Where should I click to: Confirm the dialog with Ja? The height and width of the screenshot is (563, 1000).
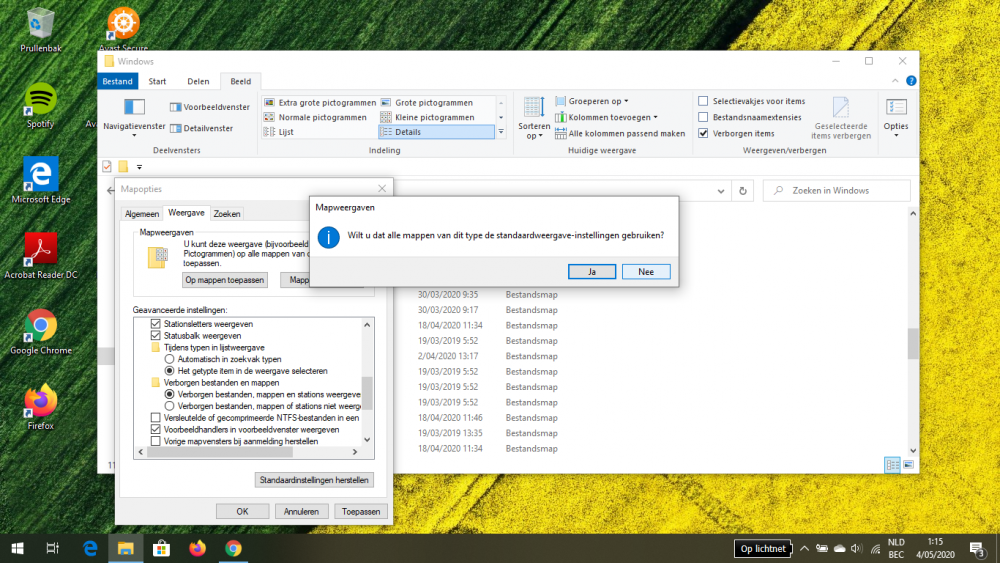pyautogui.click(x=591, y=271)
